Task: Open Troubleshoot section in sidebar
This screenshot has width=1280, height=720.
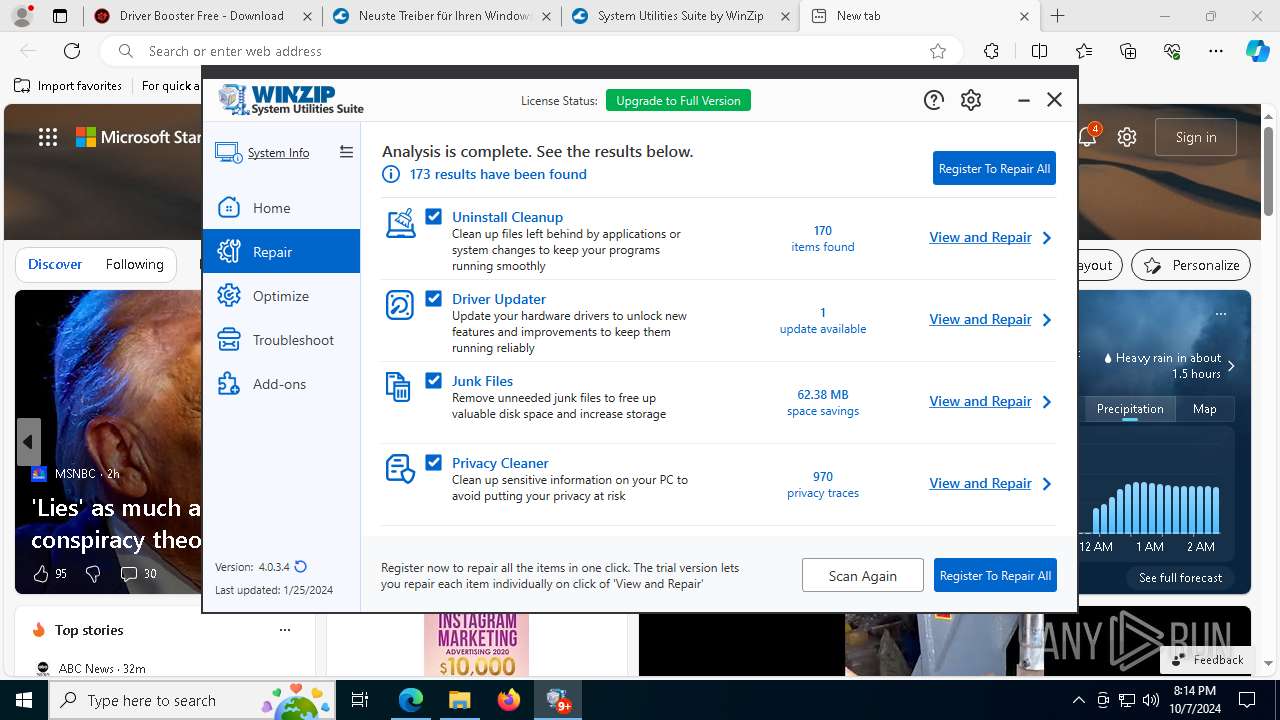Action: 281,340
